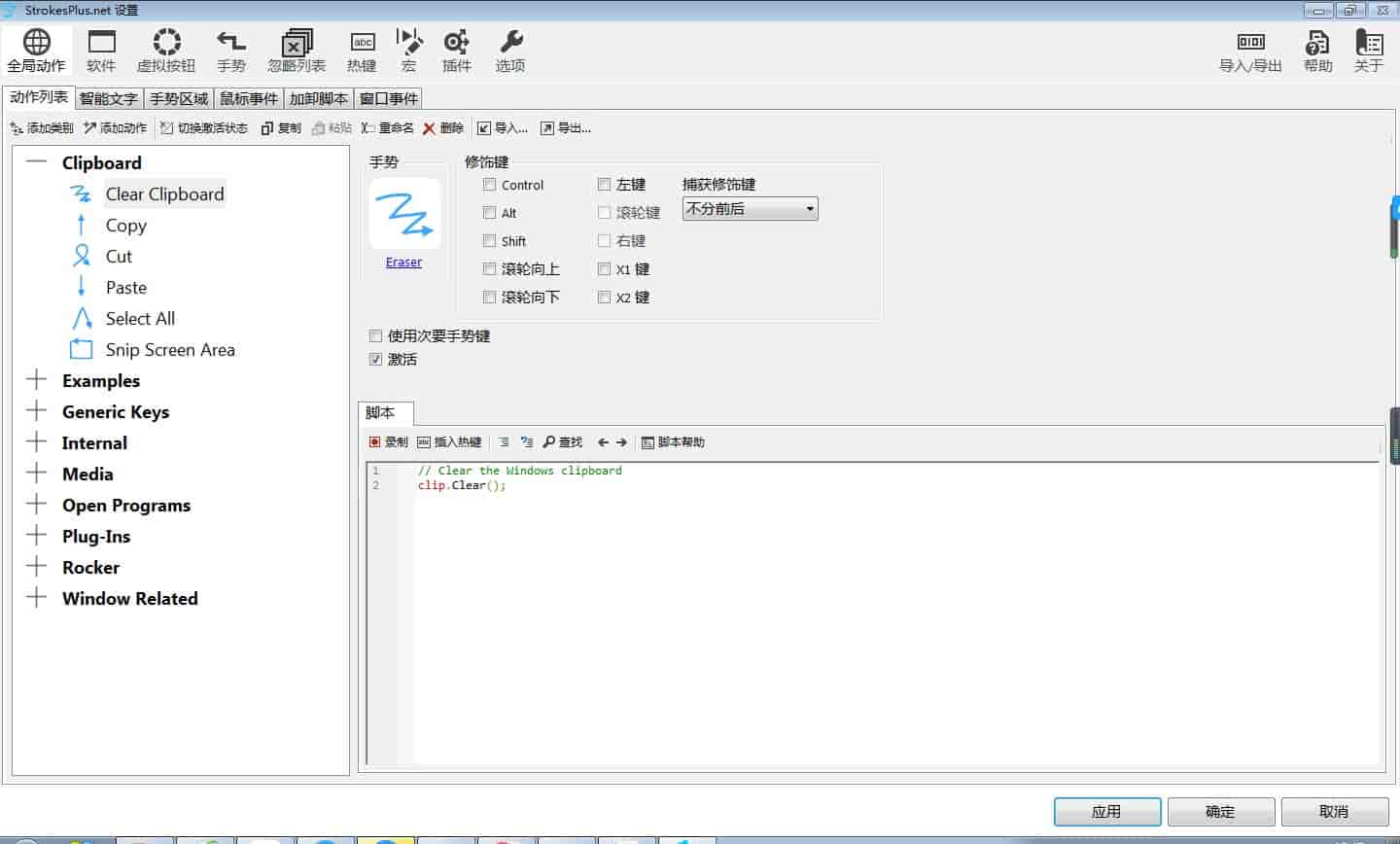1400x844 pixels.
Task: Open the 帮助 (Help) section
Action: click(1318, 51)
